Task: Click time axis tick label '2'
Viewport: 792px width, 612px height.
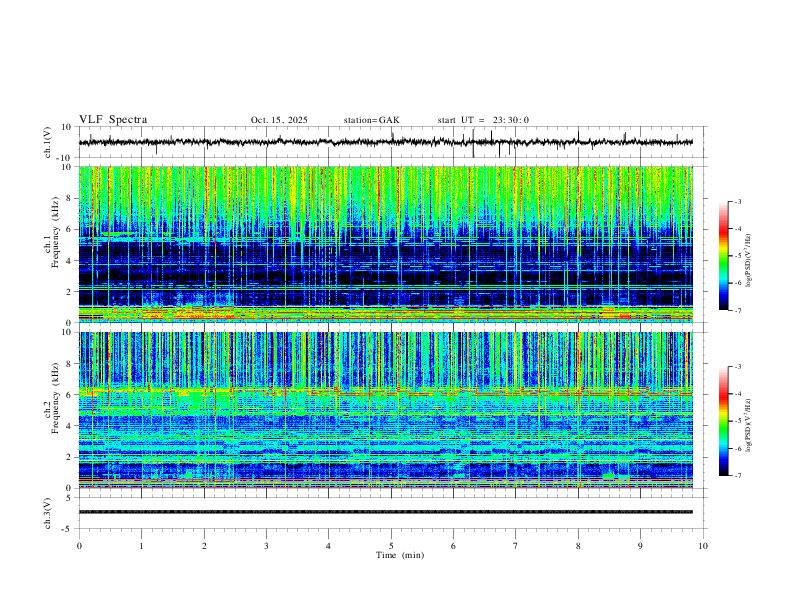Action: coord(204,546)
